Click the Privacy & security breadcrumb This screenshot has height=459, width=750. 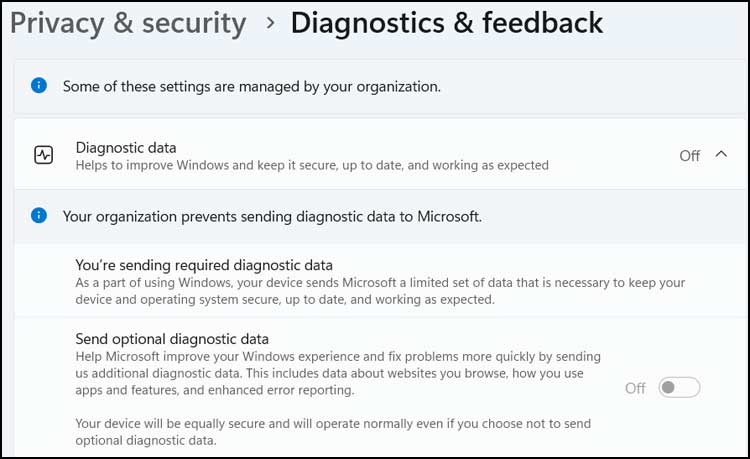click(x=128, y=23)
